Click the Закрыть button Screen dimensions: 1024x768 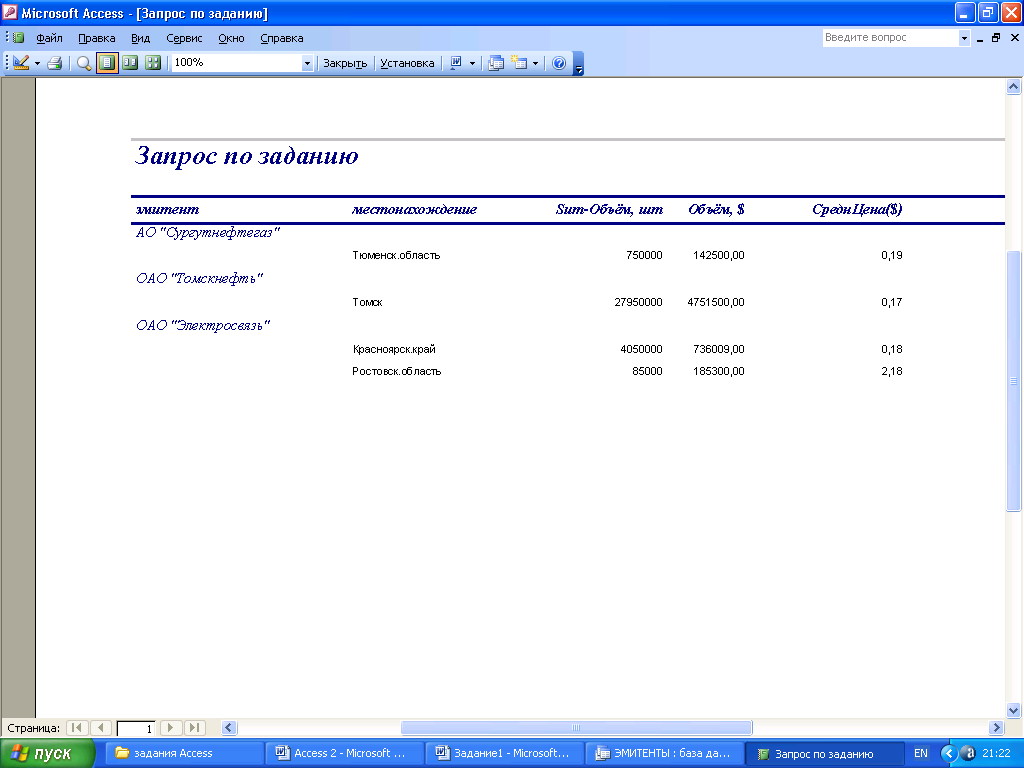click(x=345, y=63)
